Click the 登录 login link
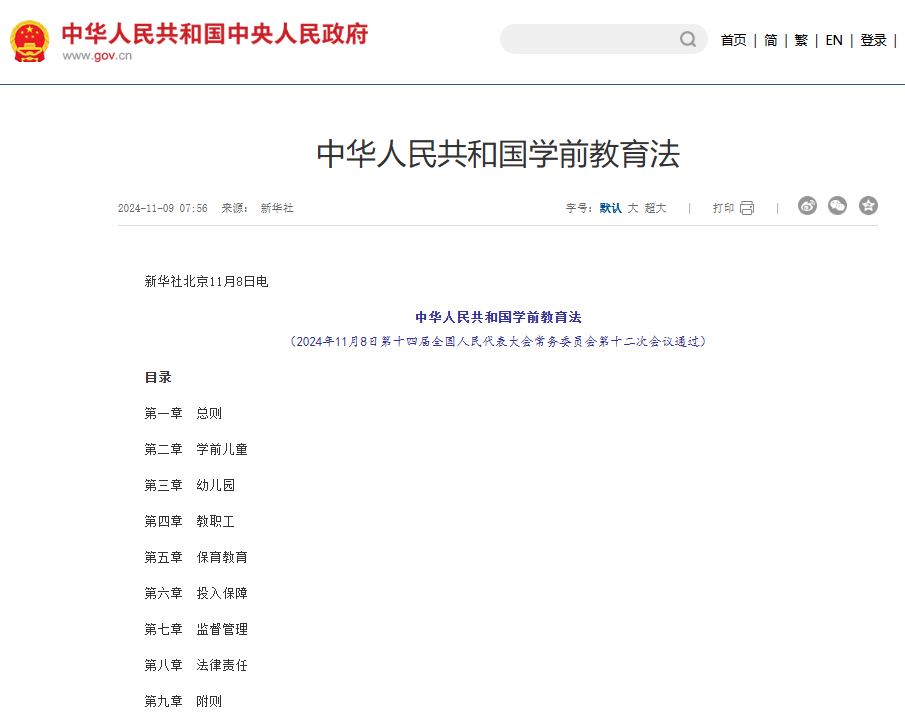The height and width of the screenshot is (718, 905). [x=873, y=39]
